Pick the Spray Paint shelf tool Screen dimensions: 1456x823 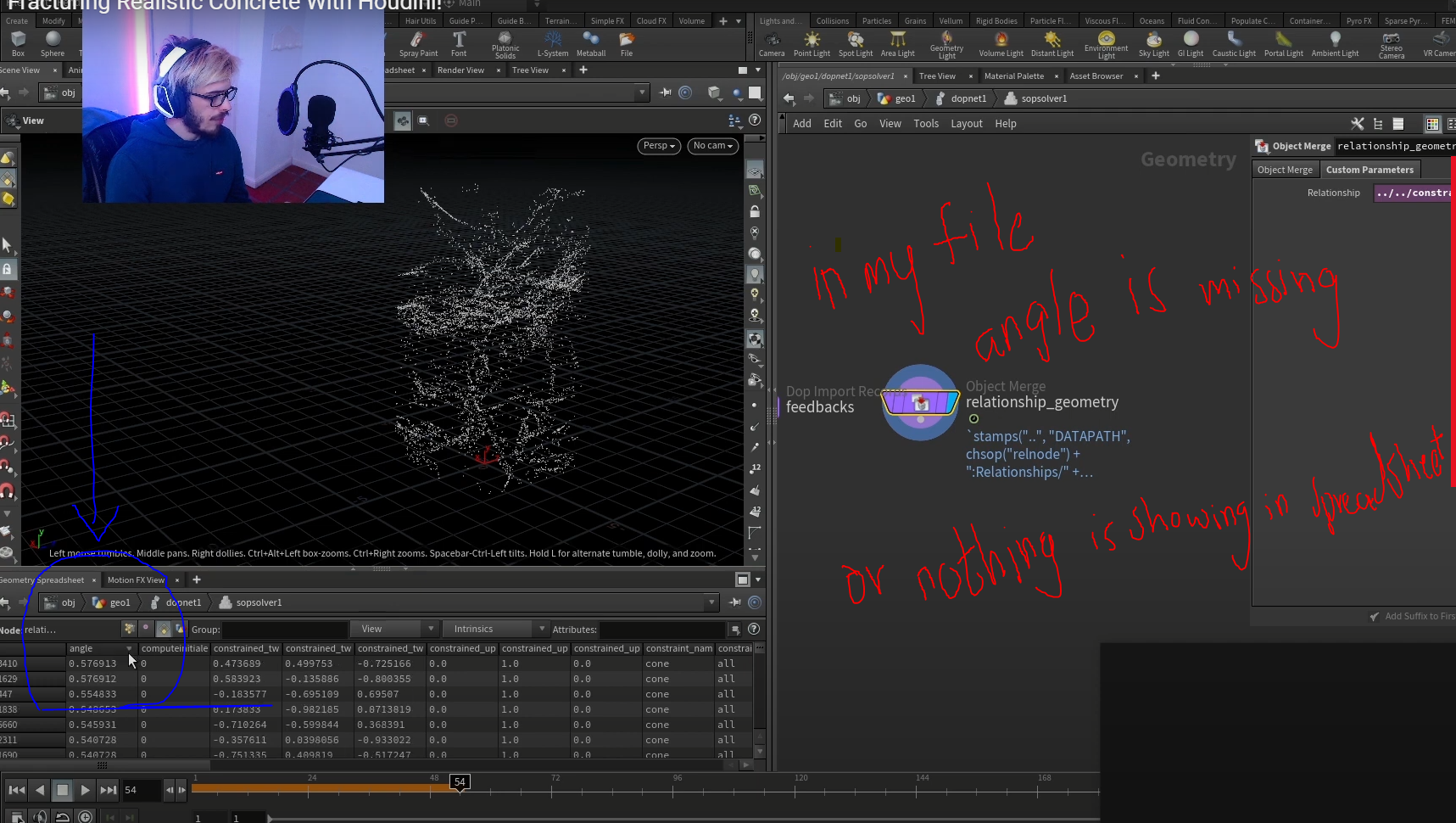point(418,43)
